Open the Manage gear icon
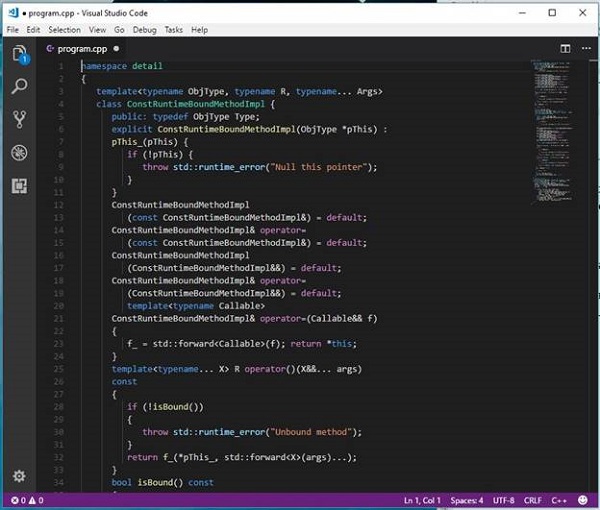Viewport: 600px width, 510px height. (x=19, y=476)
